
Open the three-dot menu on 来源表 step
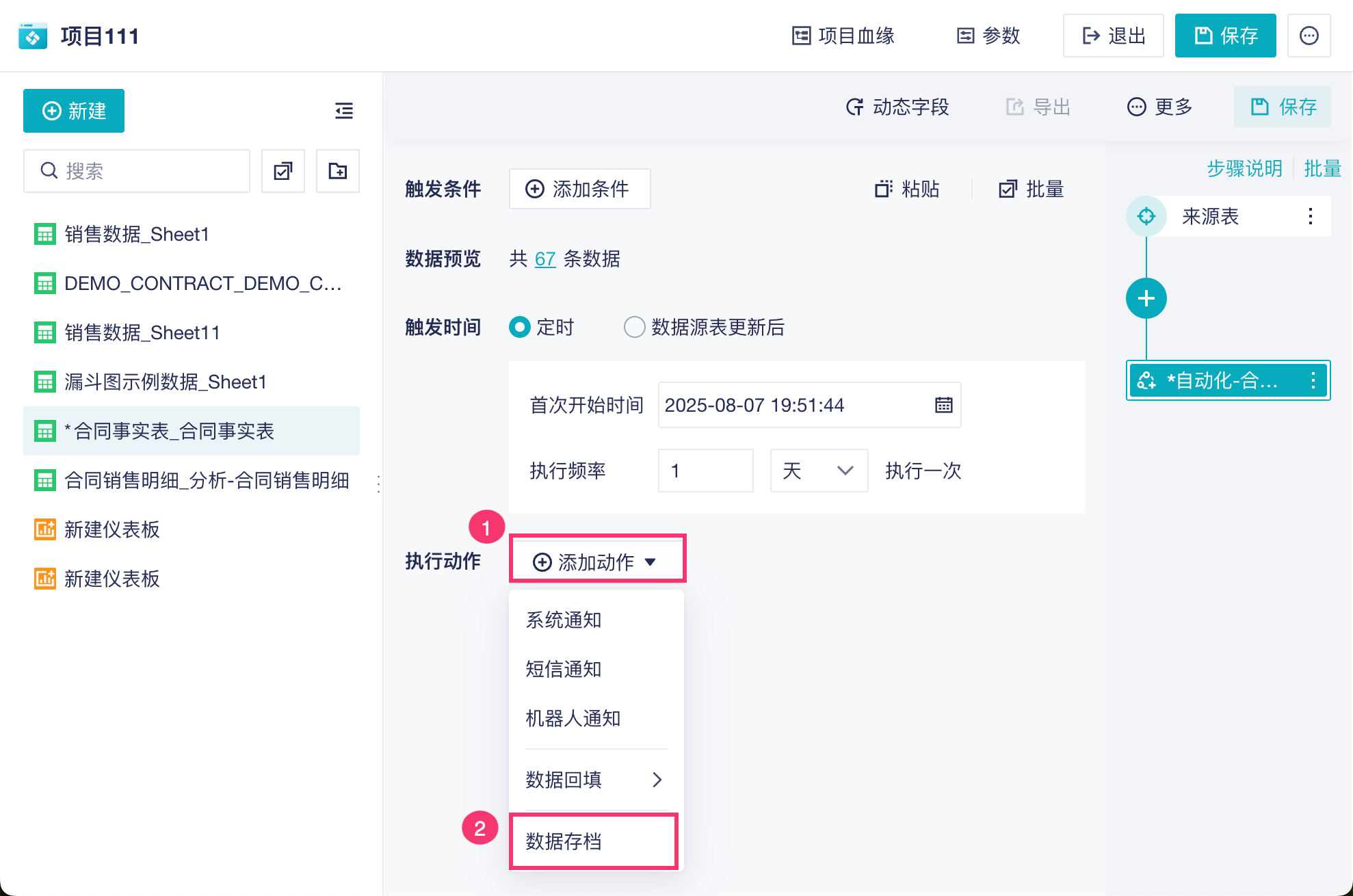coord(1310,216)
